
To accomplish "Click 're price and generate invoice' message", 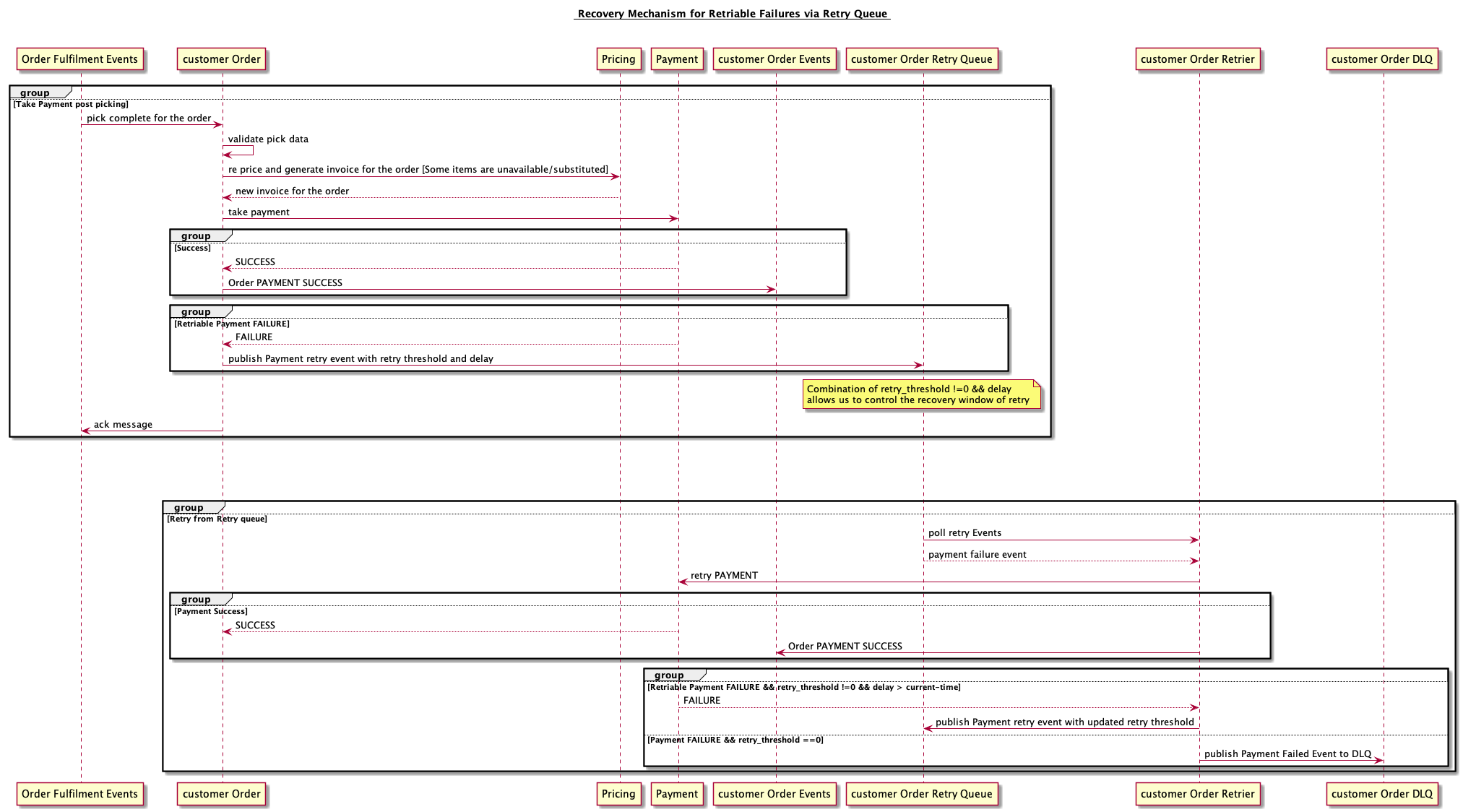I will pyautogui.click(x=418, y=170).
